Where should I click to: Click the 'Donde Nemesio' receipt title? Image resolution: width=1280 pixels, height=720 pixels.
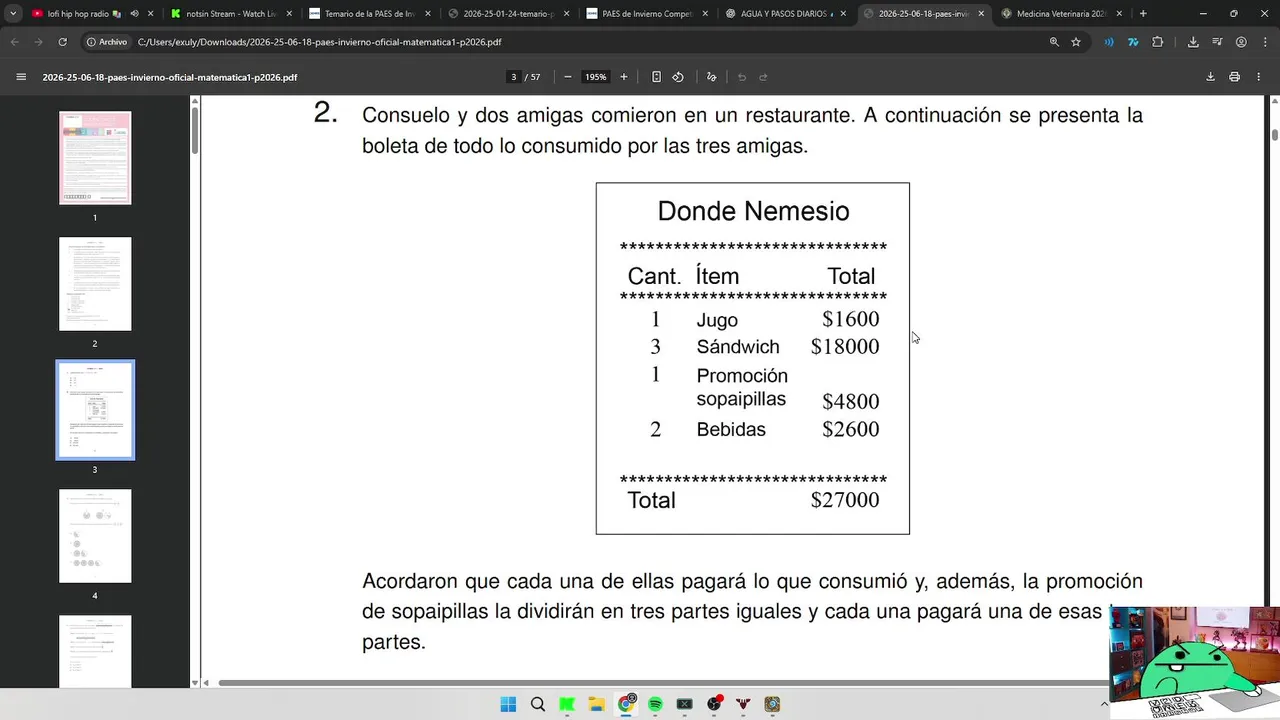753,211
